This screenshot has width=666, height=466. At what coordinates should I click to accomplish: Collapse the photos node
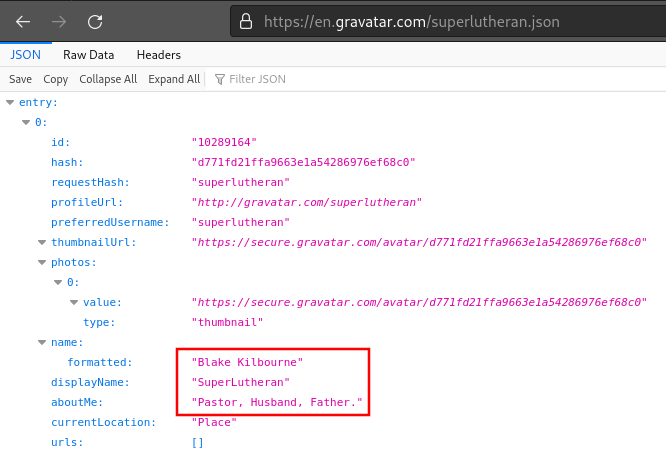[42, 263]
